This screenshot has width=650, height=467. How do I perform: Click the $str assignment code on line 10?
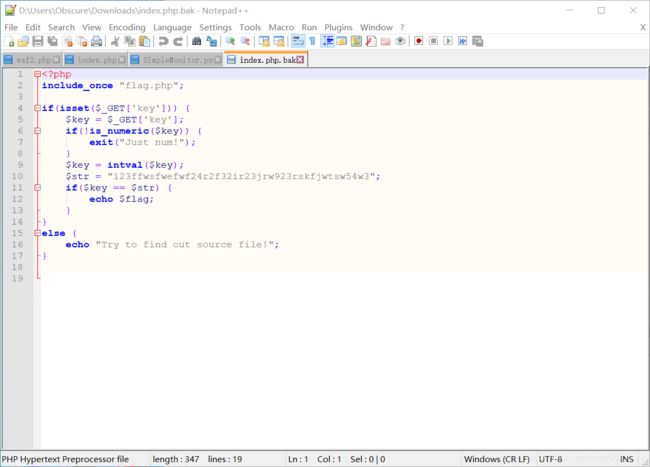[223, 177]
